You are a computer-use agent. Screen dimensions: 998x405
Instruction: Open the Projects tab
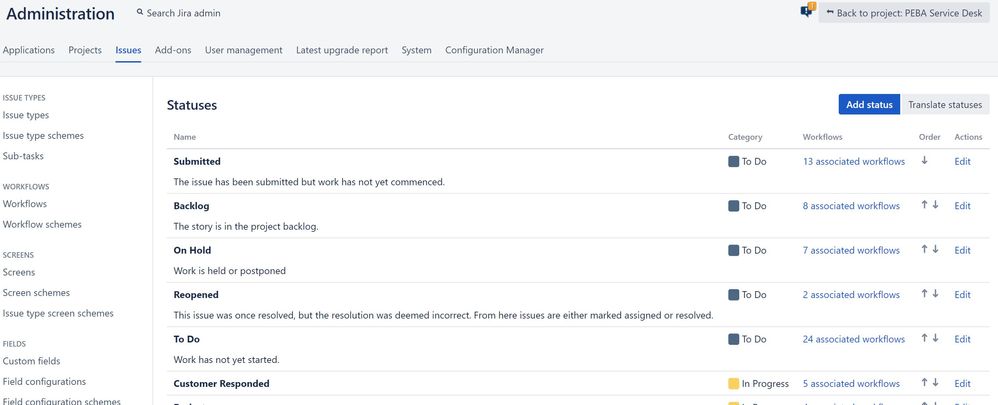(85, 50)
